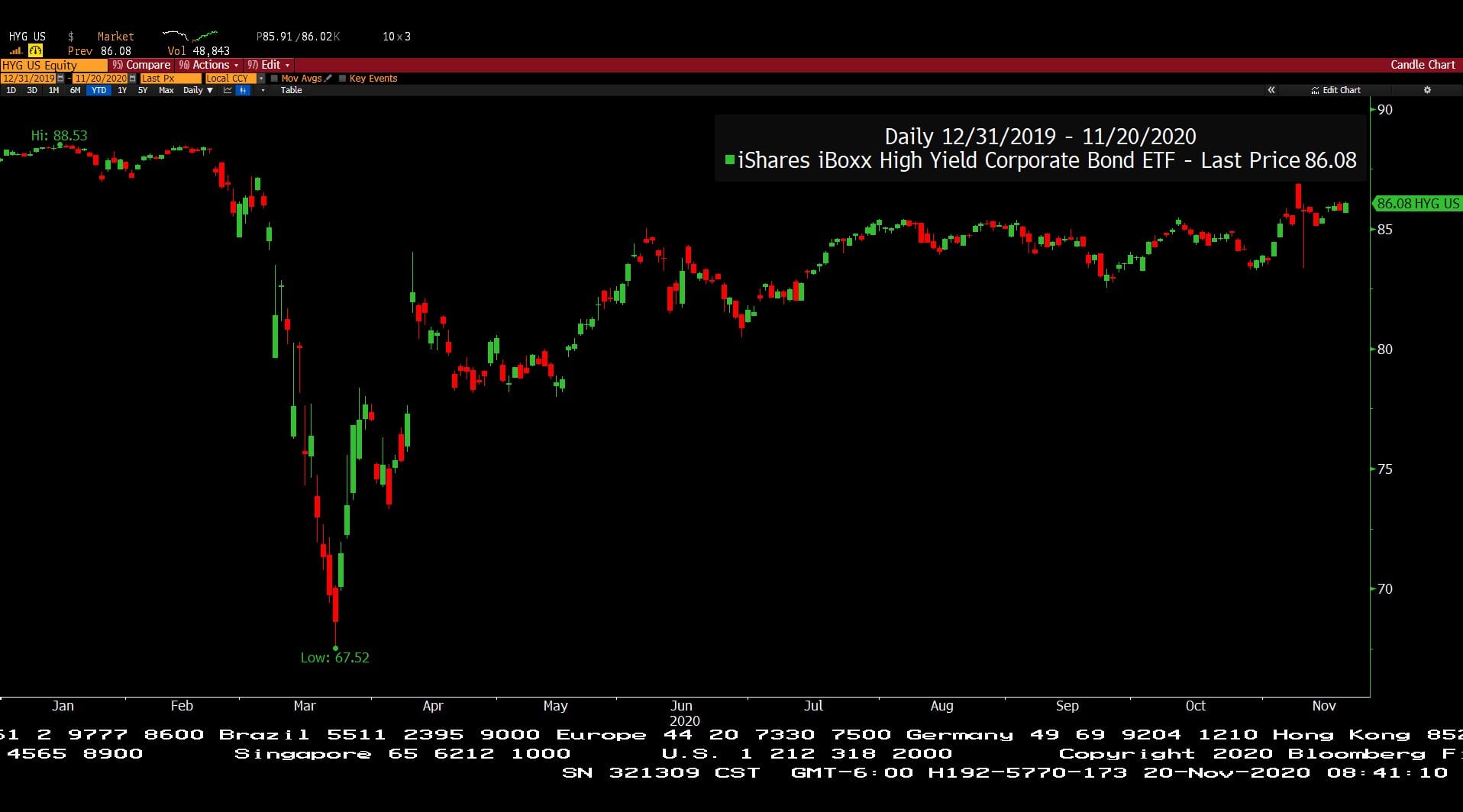Click the start date field 12/31/2019
The width and height of the screenshot is (1463, 812).
[28, 79]
